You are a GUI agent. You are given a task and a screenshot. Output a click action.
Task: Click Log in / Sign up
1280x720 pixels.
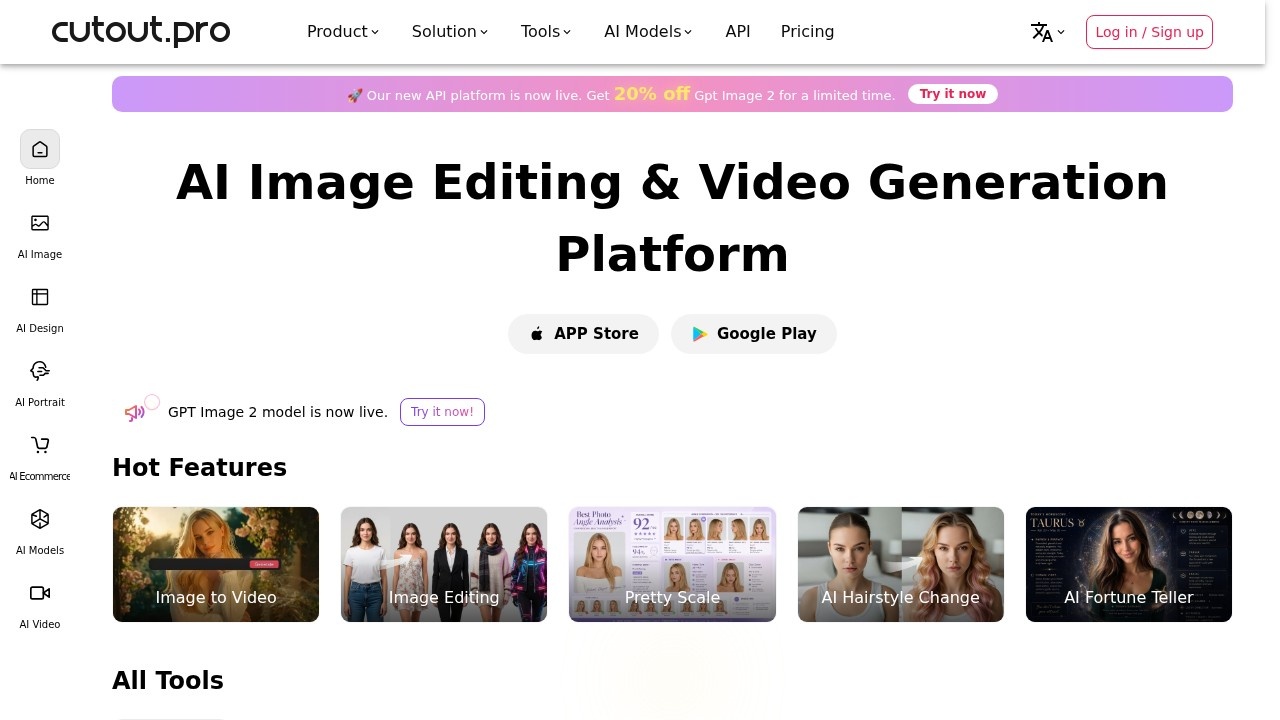tap(1149, 32)
